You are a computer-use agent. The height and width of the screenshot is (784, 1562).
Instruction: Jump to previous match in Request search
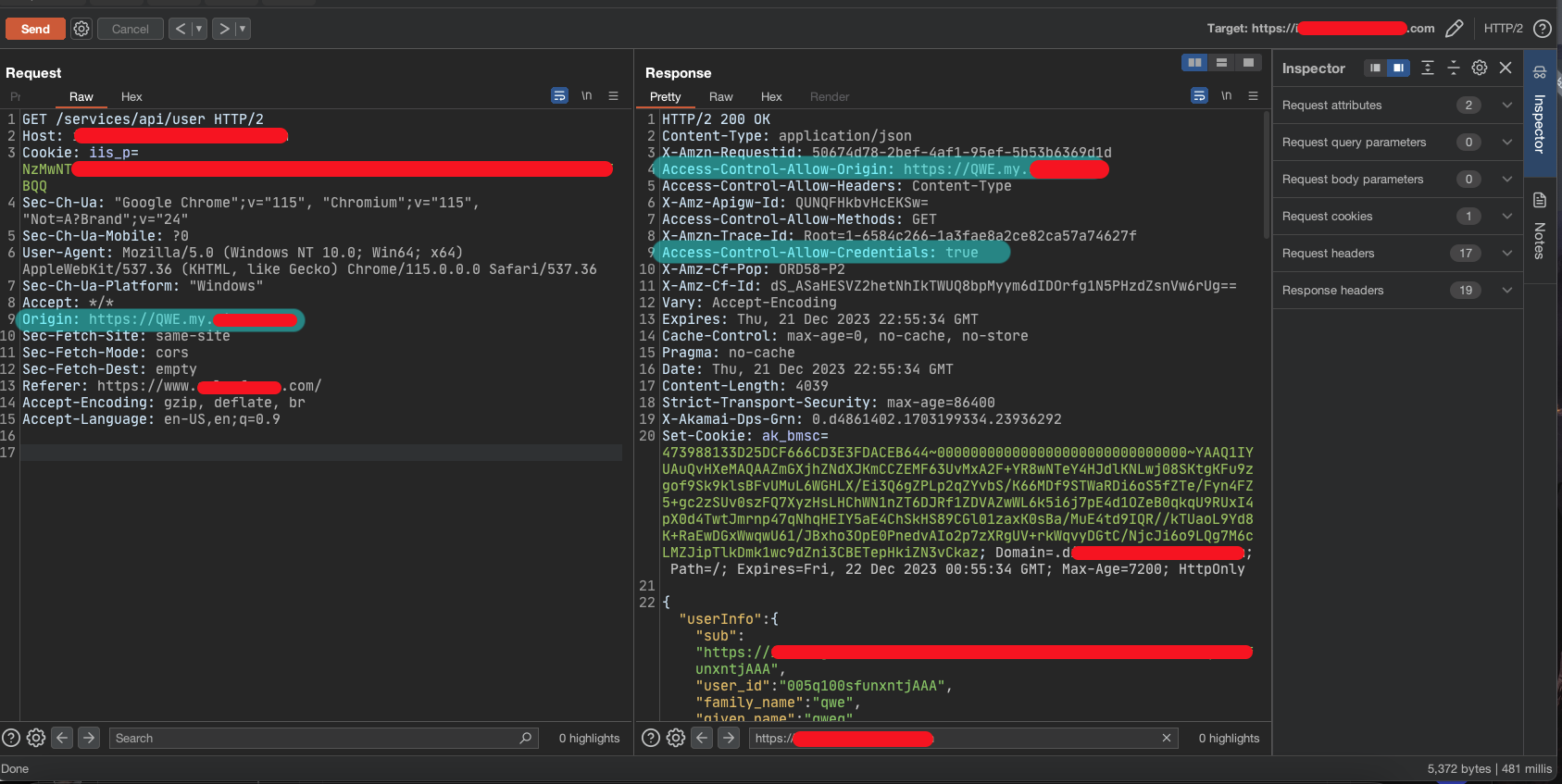pos(62,738)
